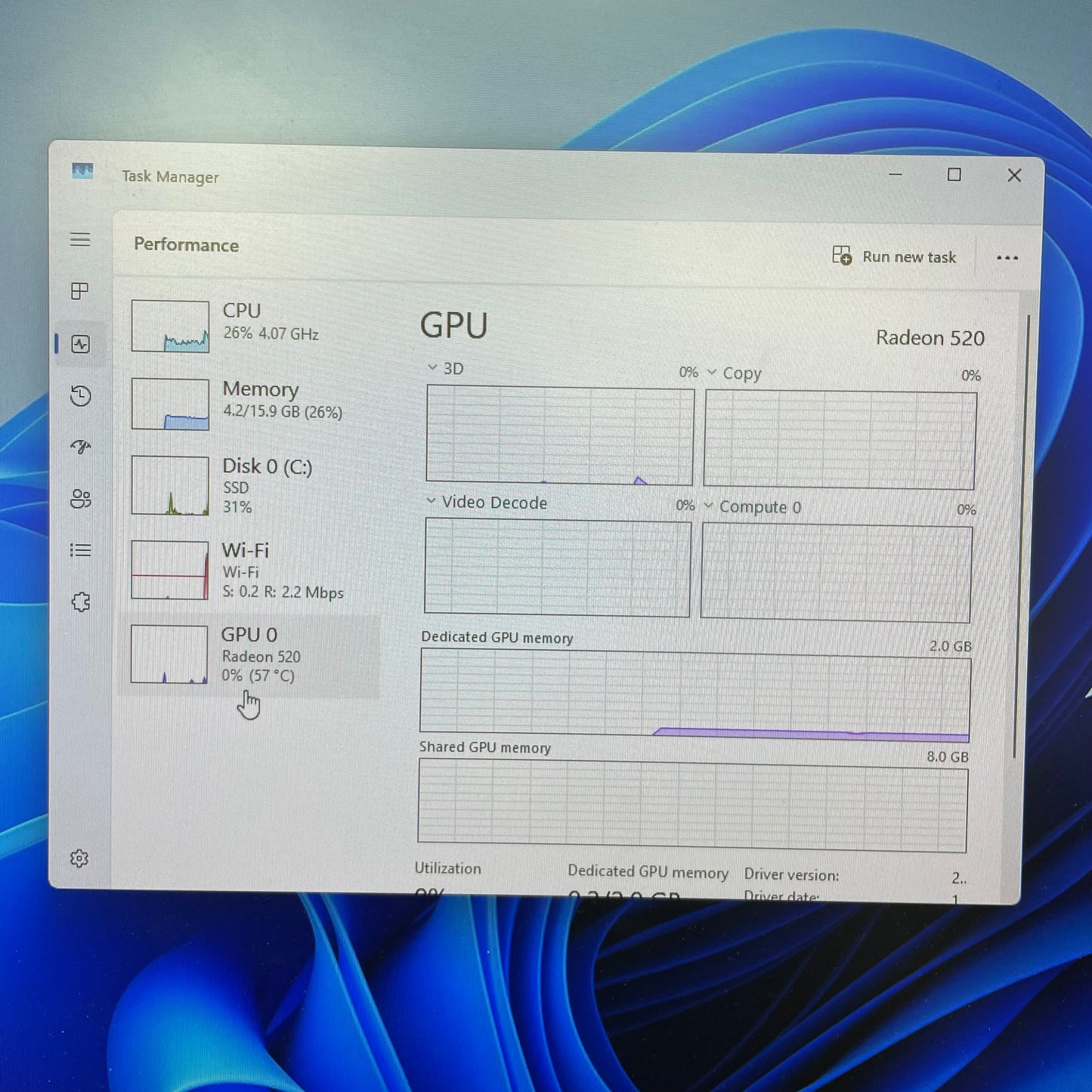1092x1092 pixels.
Task: Click the Memory usage thumbnail graph
Action: (170, 404)
